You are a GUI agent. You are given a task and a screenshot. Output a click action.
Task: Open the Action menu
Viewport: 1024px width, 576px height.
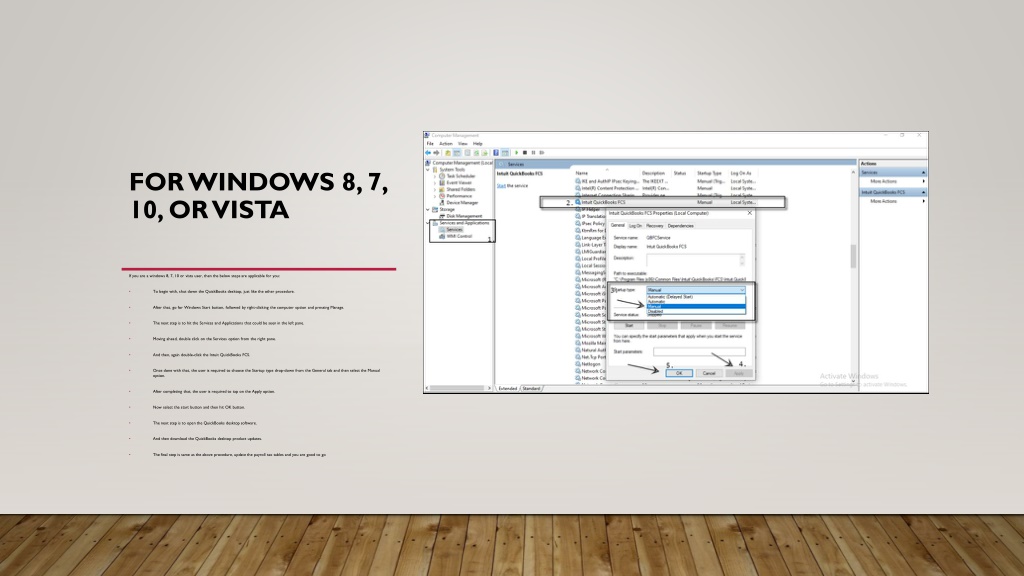pos(446,144)
